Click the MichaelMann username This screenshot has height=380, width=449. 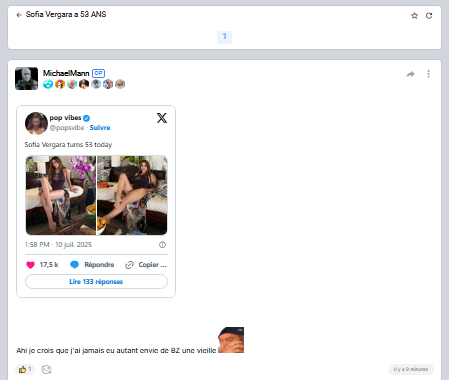66,73
